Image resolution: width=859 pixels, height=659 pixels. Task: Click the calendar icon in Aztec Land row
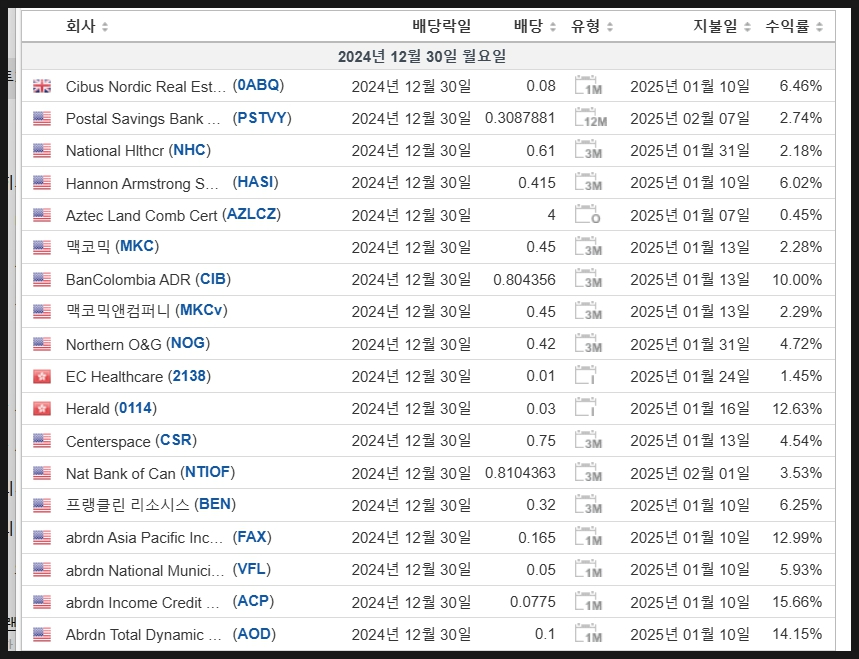(x=588, y=214)
